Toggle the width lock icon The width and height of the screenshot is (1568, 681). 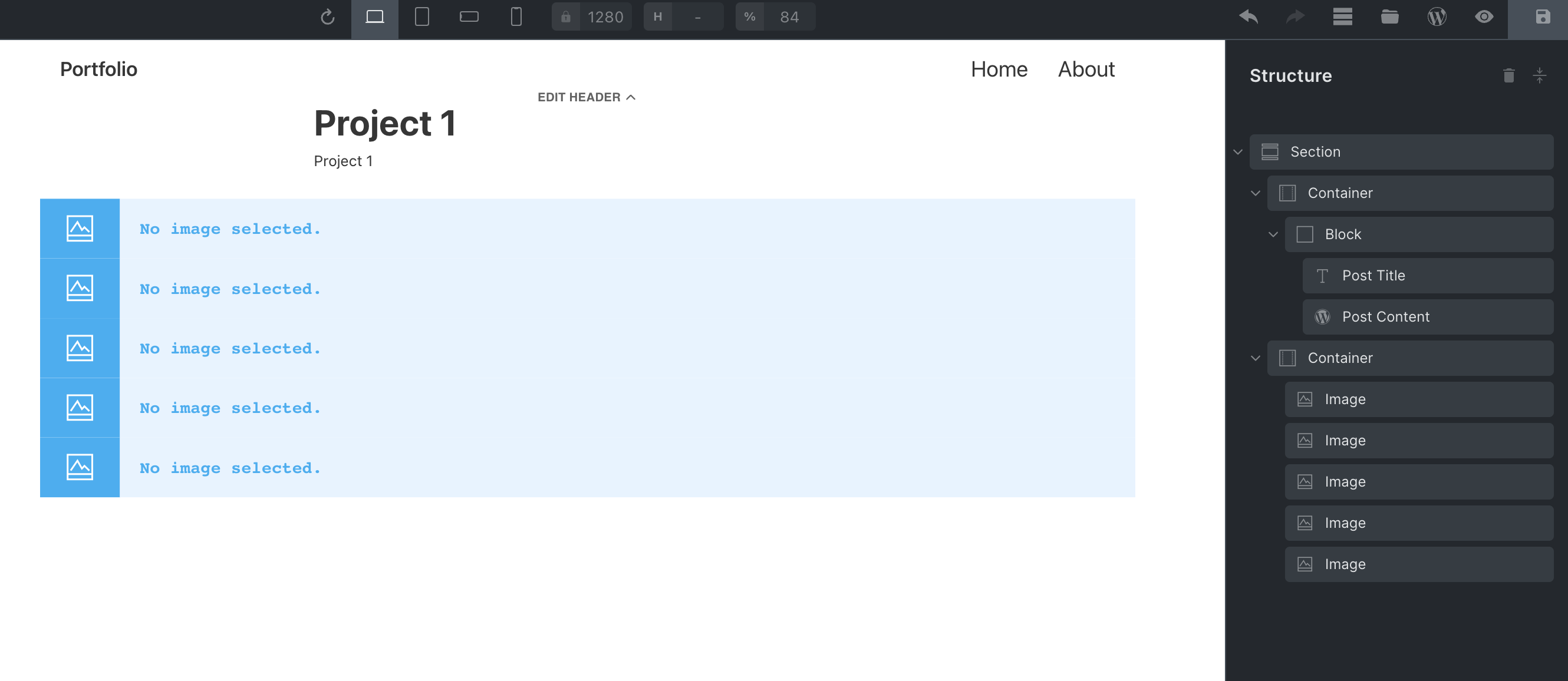point(565,17)
